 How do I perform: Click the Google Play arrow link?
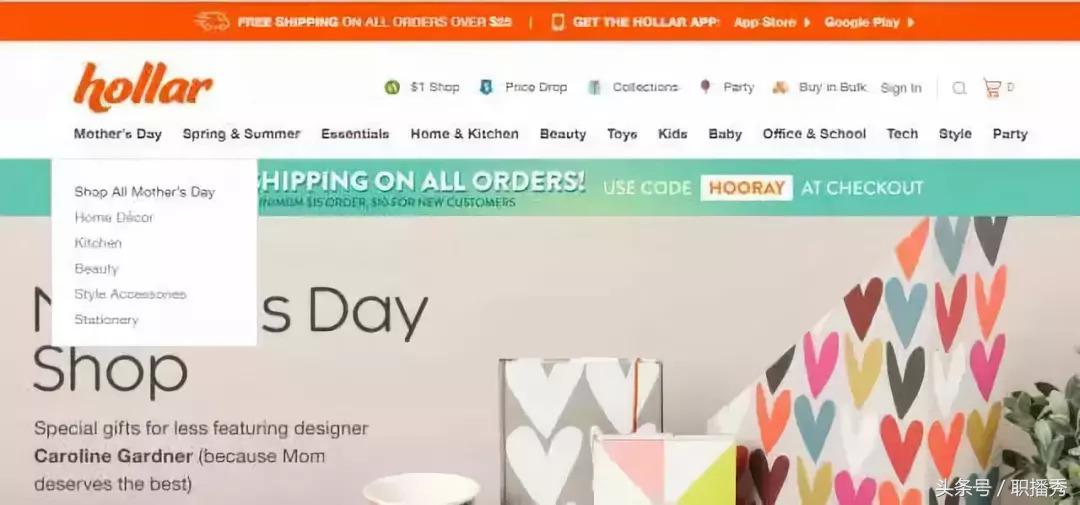coord(869,22)
